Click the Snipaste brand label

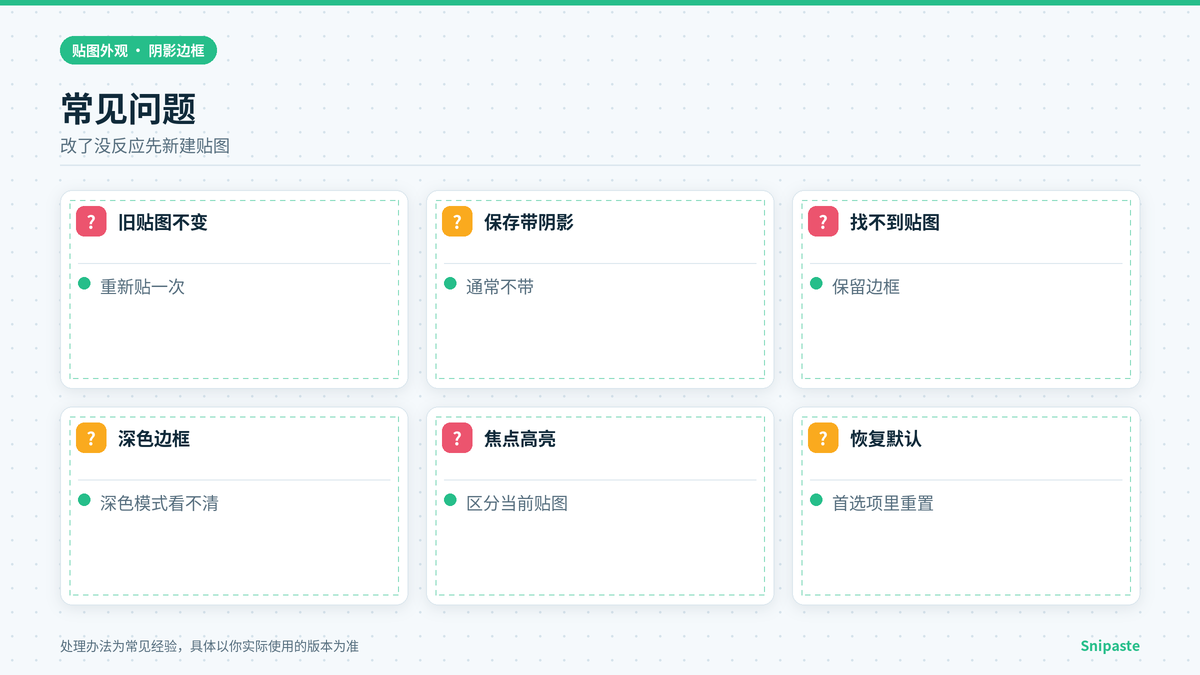1110,646
